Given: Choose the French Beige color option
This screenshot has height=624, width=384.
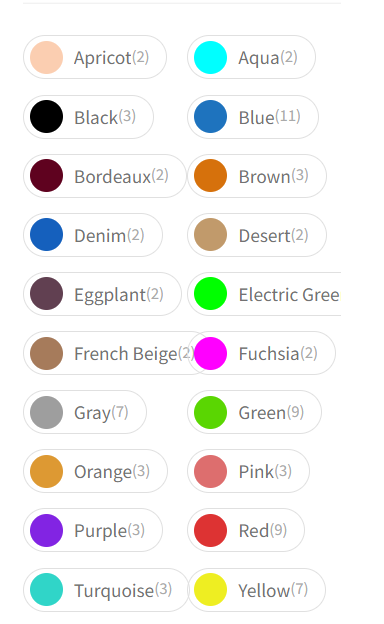Looking at the screenshot, I should point(115,353).
